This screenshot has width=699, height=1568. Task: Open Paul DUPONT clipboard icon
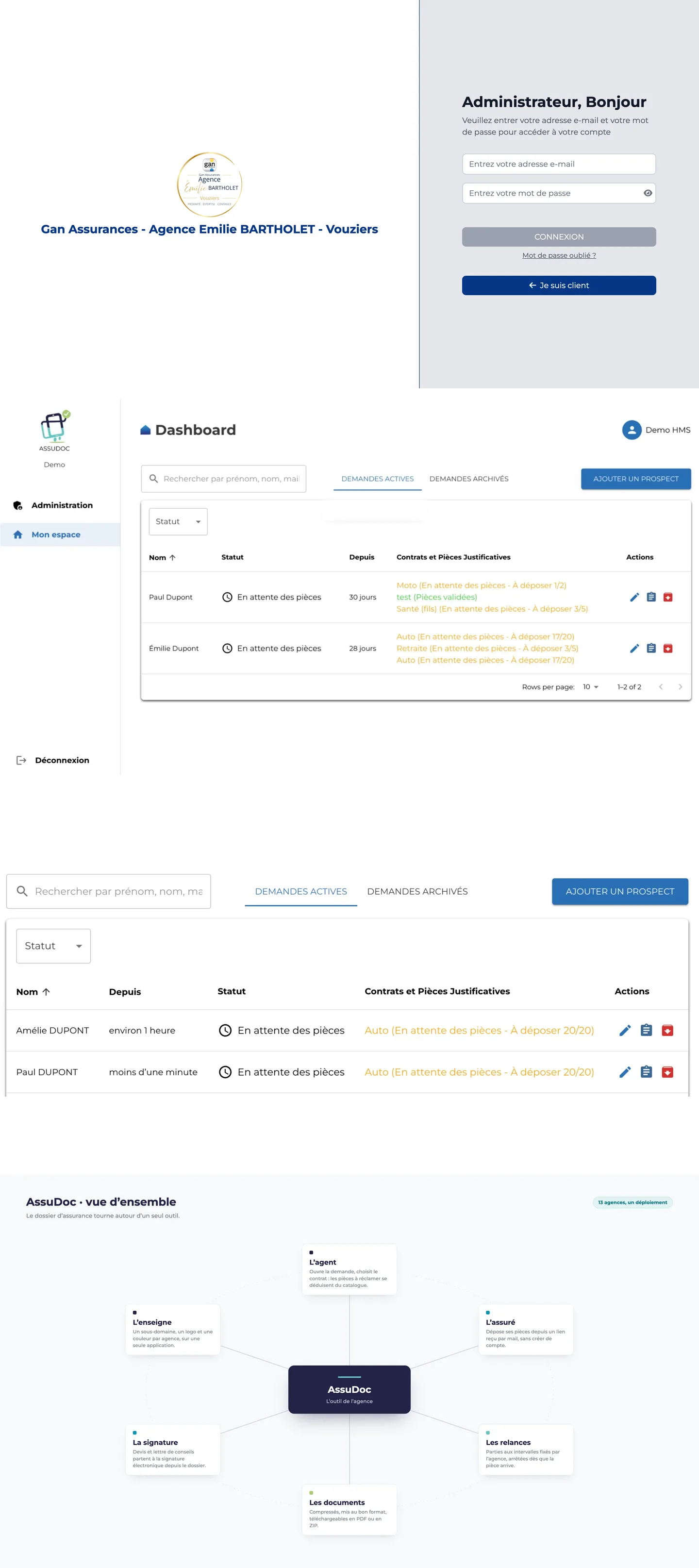[646, 1072]
